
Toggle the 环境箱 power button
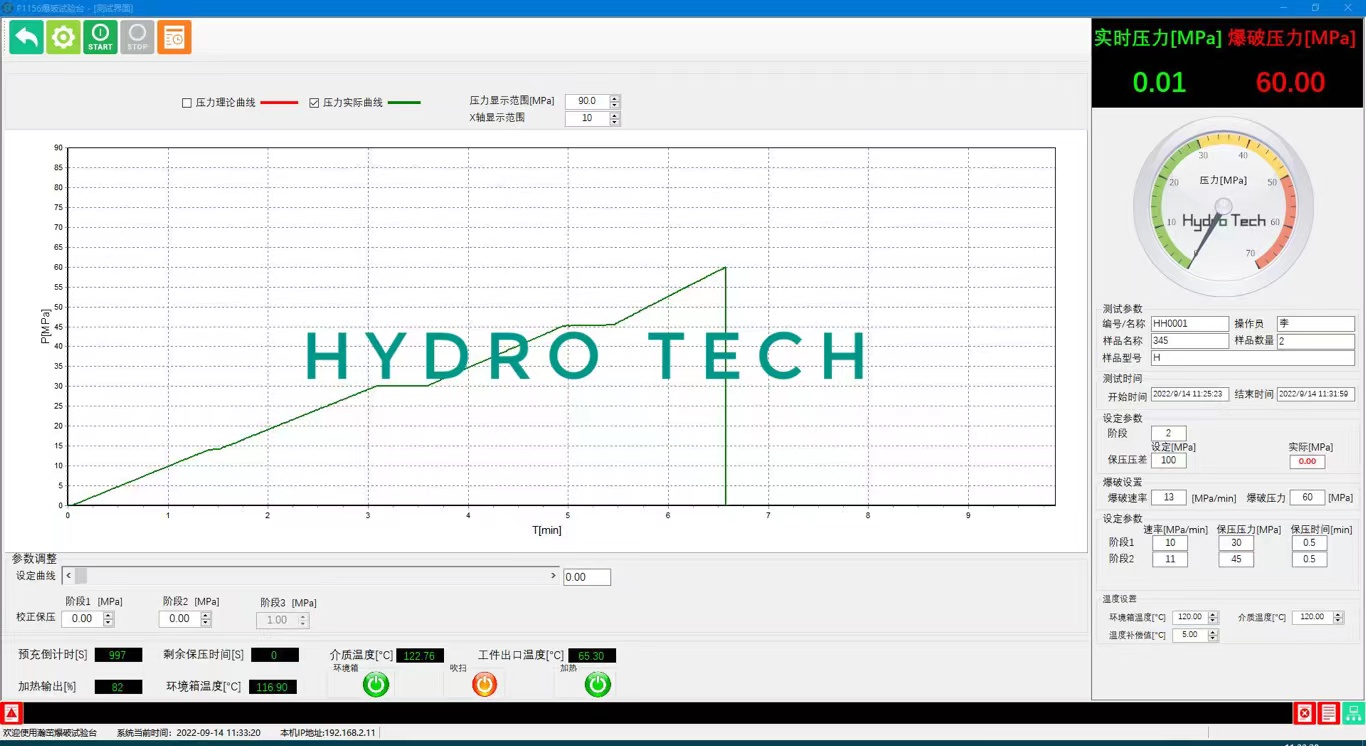(x=376, y=684)
